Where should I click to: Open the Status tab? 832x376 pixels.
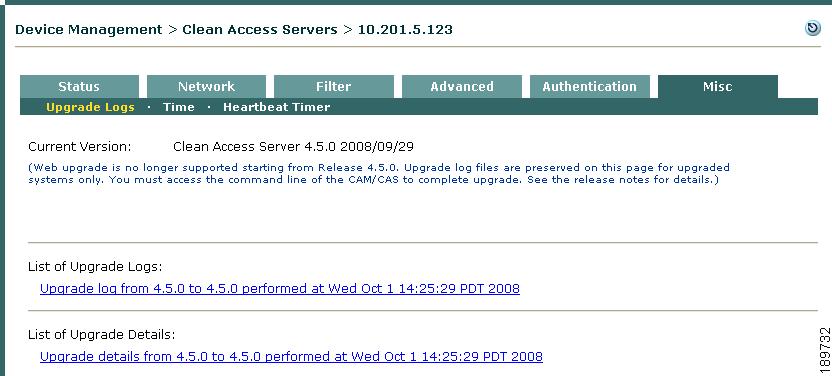click(79, 86)
